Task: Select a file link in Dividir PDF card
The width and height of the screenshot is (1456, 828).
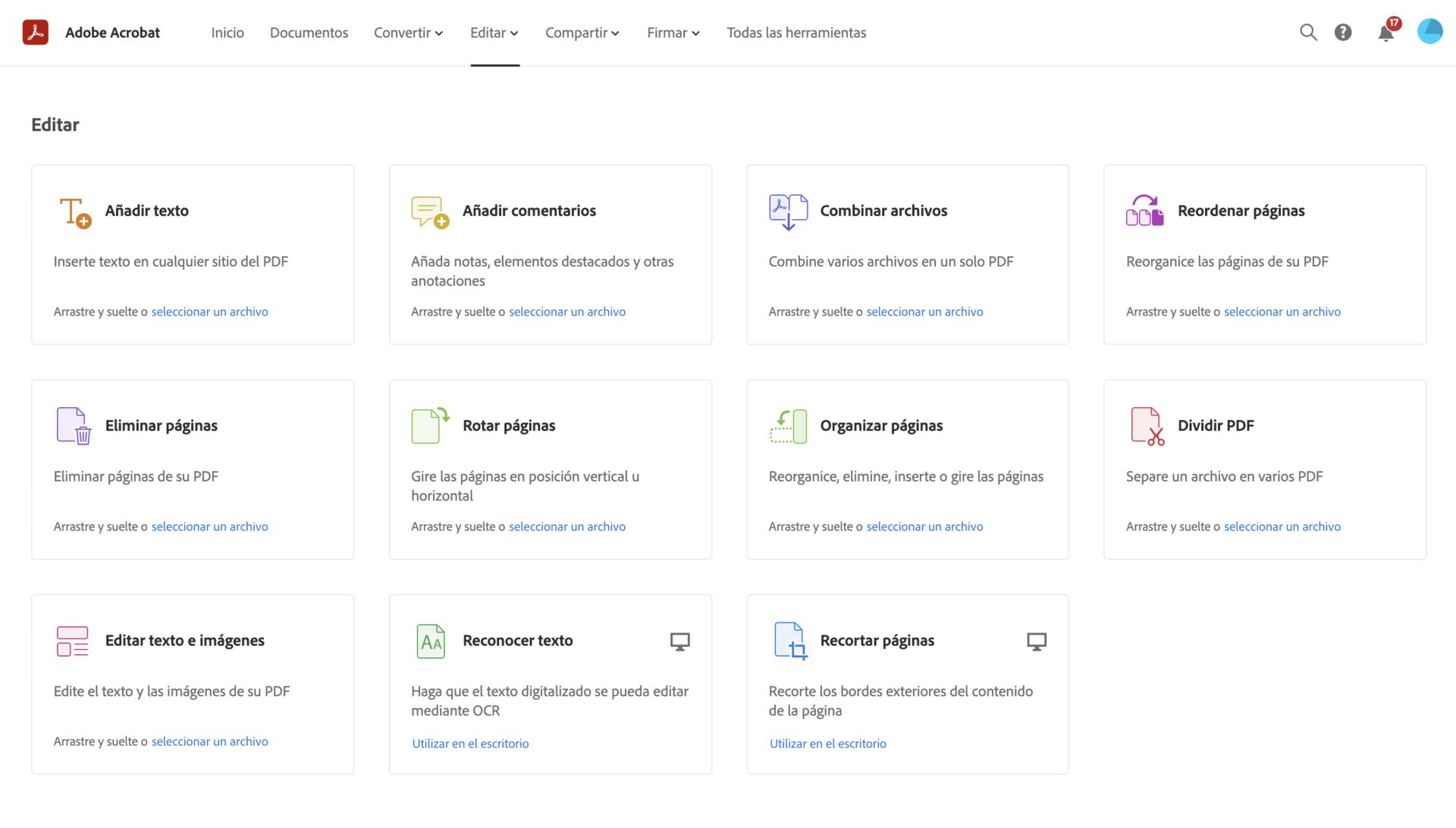Action: pos(1282,527)
